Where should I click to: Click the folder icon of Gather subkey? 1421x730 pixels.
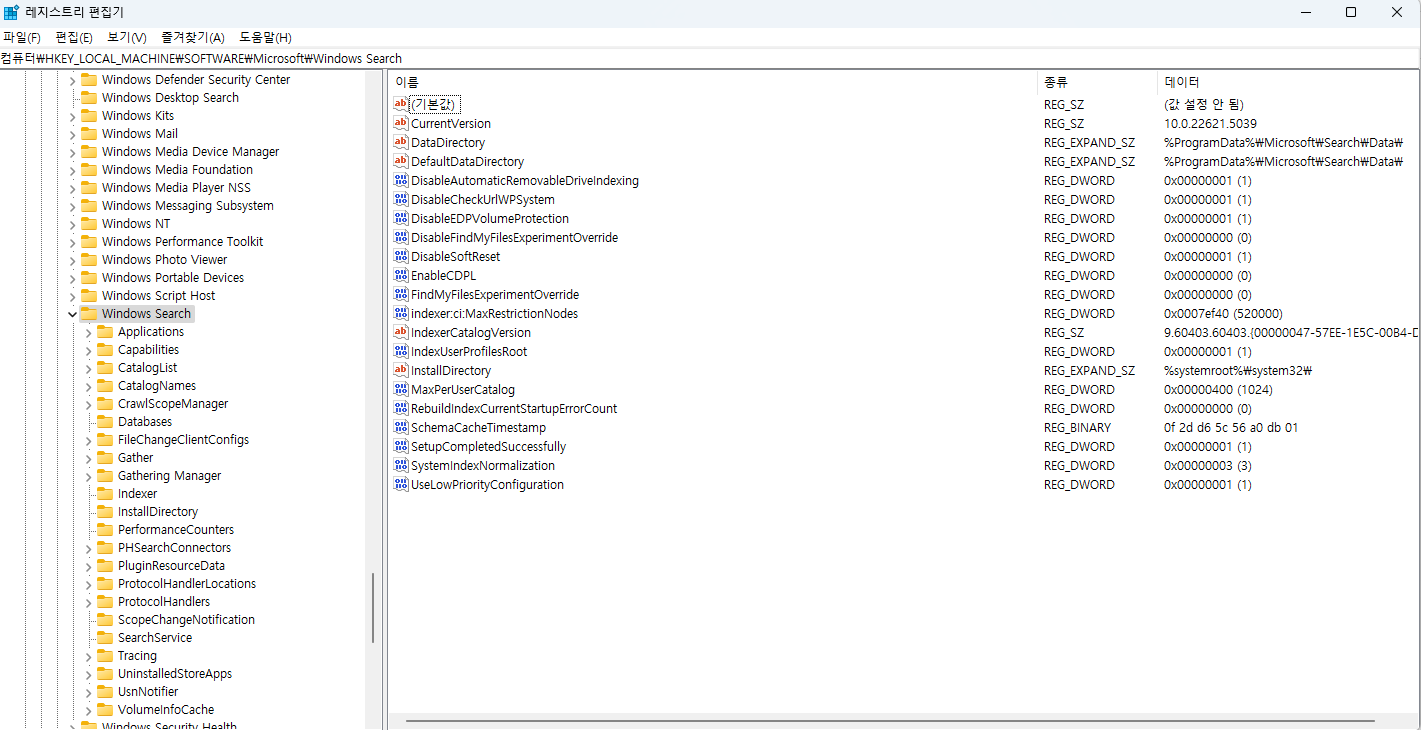tap(105, 457)
